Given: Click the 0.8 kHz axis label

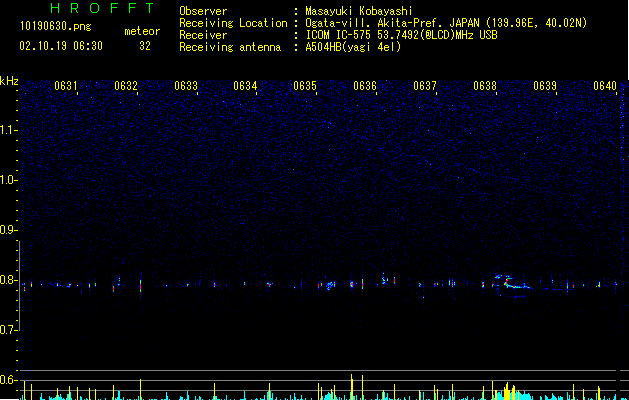Looking at the screenshot, I should 8,280.
